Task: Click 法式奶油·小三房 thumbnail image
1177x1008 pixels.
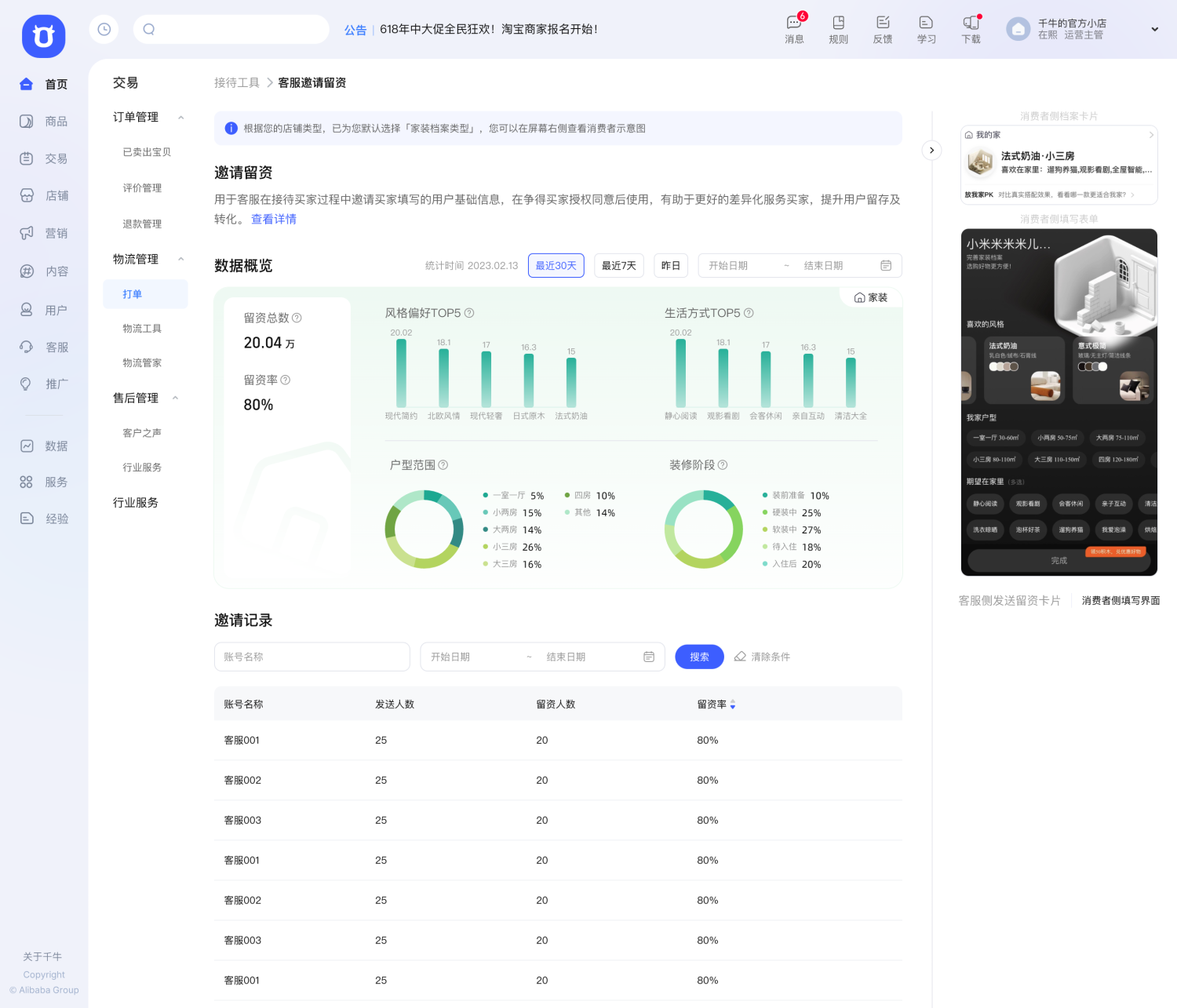Action: 980,163
